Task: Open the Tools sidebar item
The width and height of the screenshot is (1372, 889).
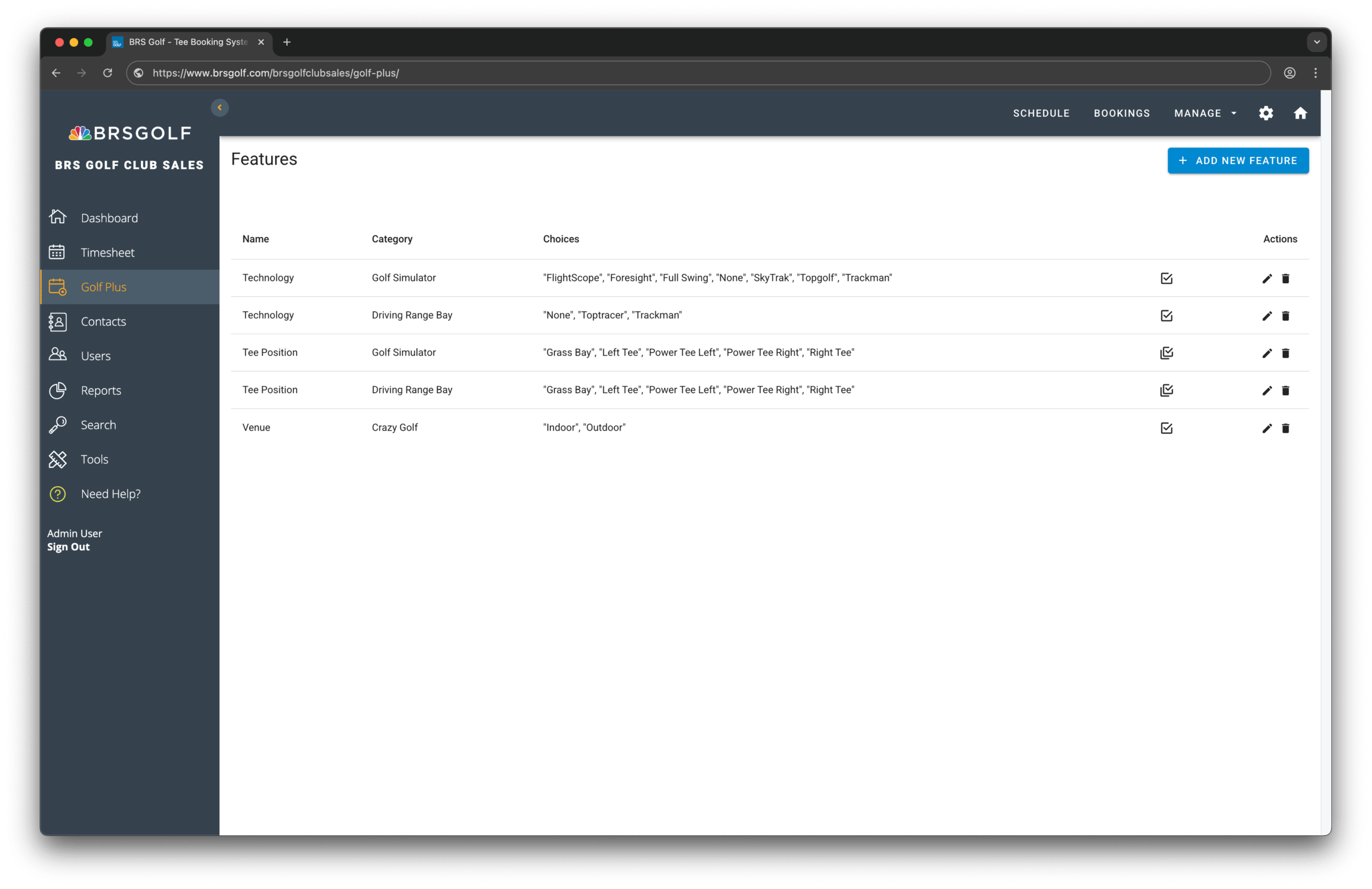Action: 94,459
